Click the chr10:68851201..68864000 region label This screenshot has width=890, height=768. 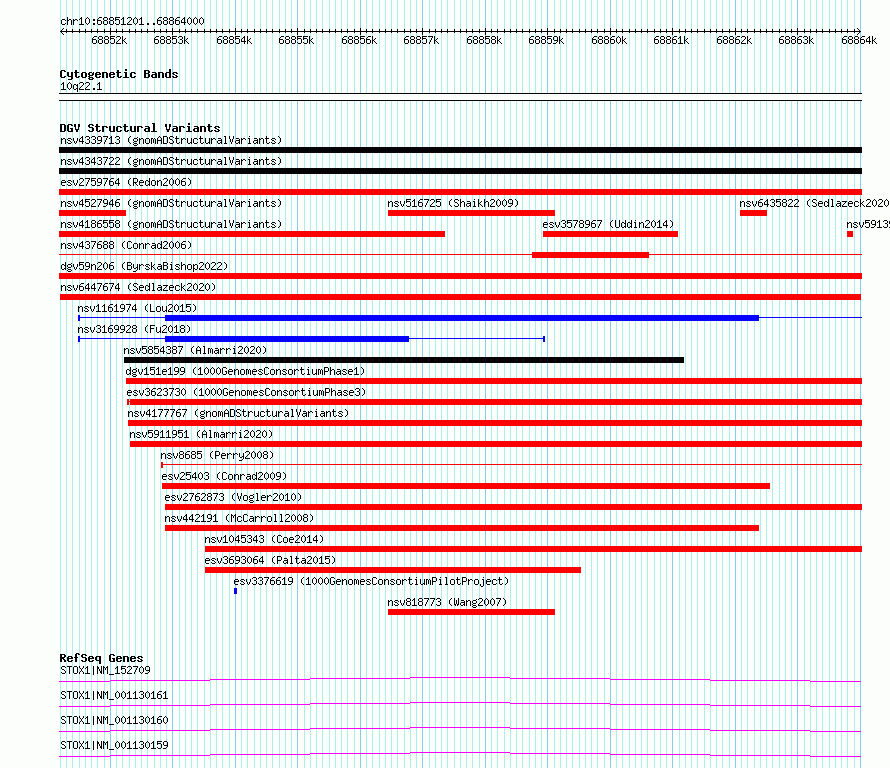[x=132, y=21]
